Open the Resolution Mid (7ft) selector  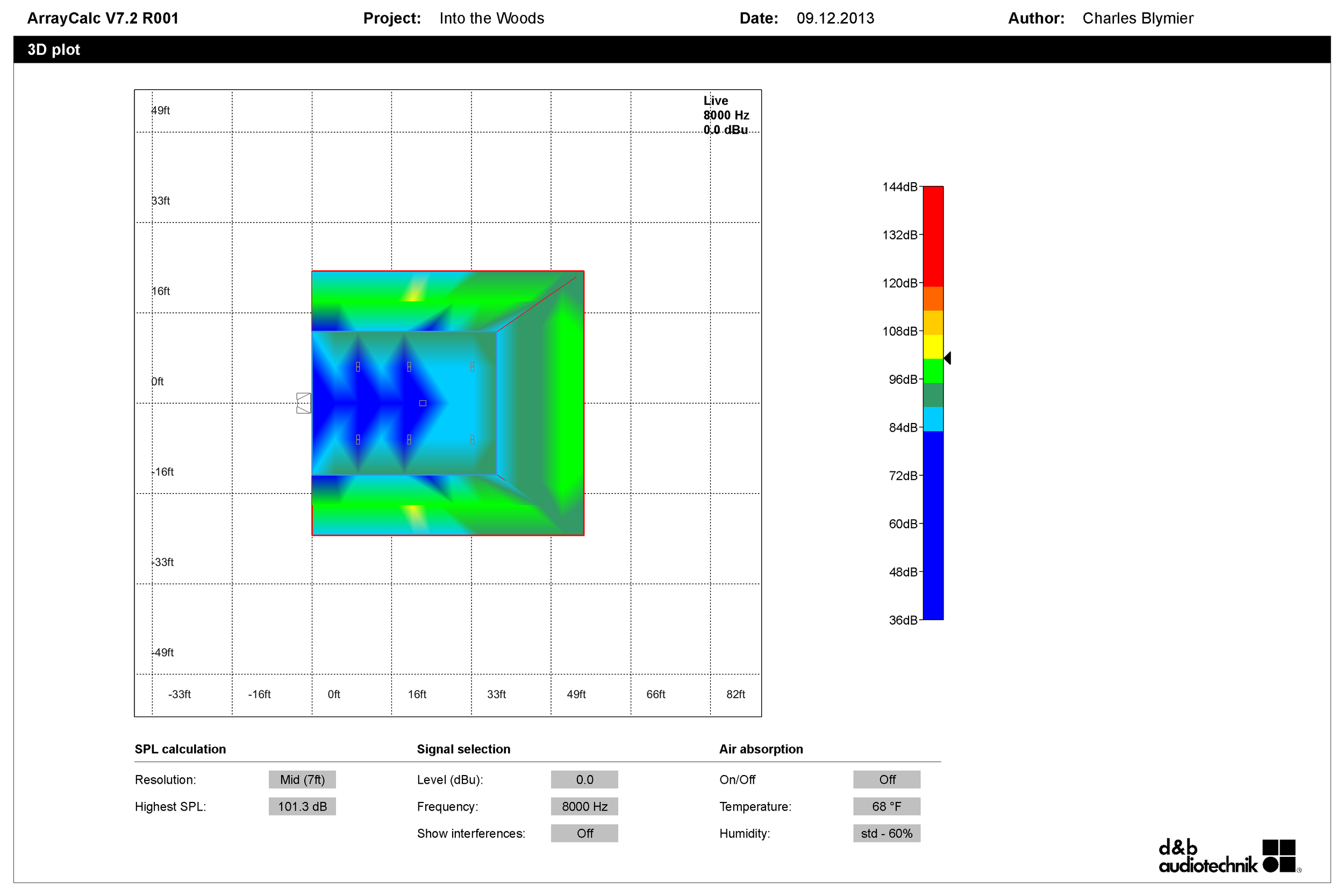[x=302, y=779]
